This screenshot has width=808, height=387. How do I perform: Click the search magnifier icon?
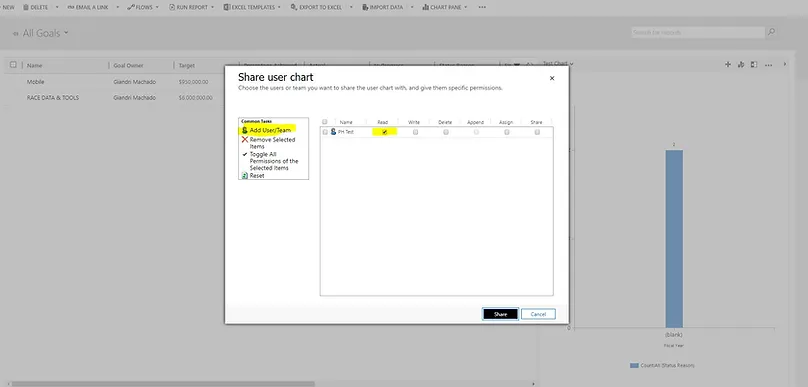coord(771,32)
